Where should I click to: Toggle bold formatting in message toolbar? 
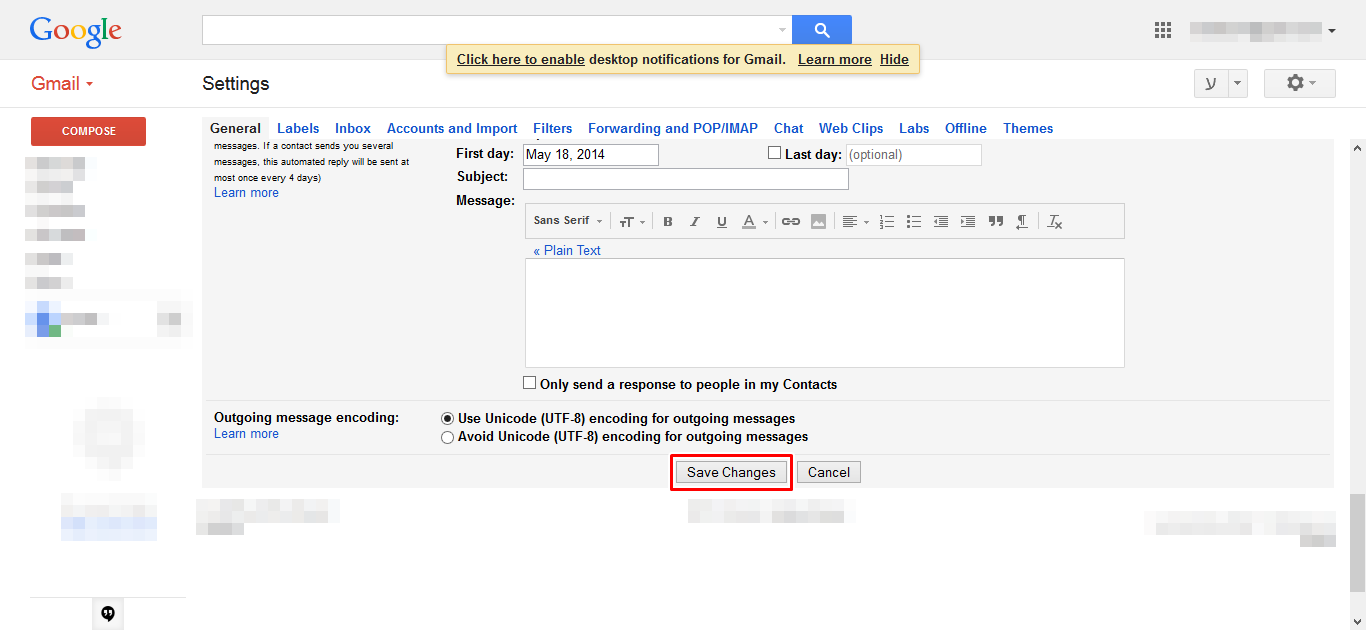click(668, 222)
